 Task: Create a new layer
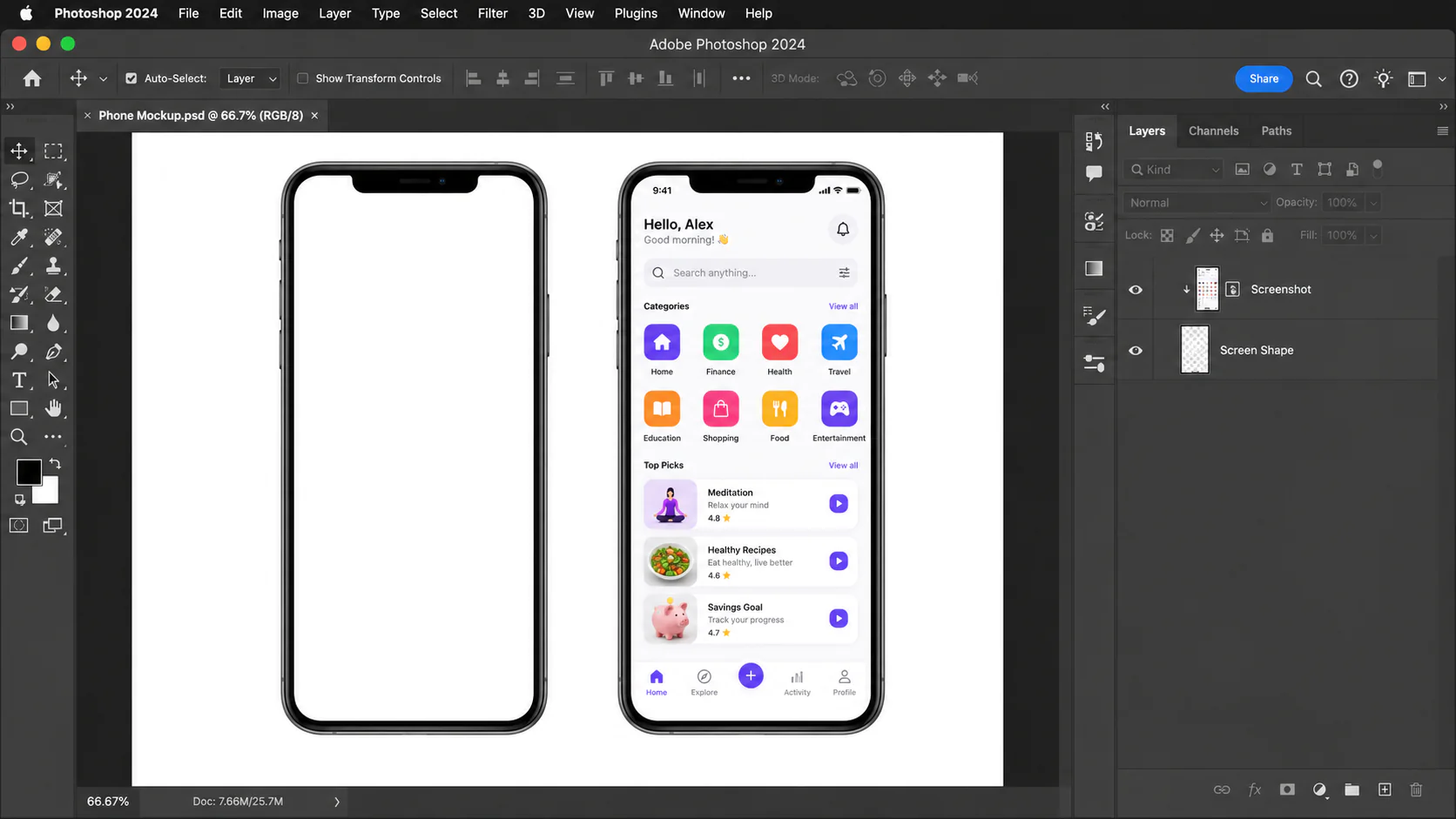pos(1385,789)
